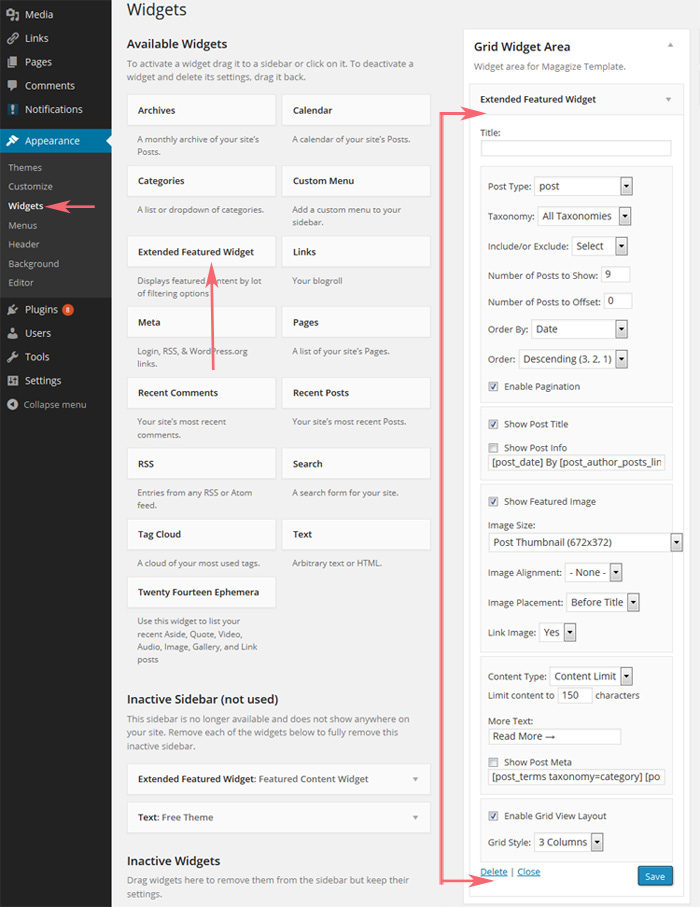Open the Customize submenu item
The image size is (700, 907).
[x=30, y=186]
